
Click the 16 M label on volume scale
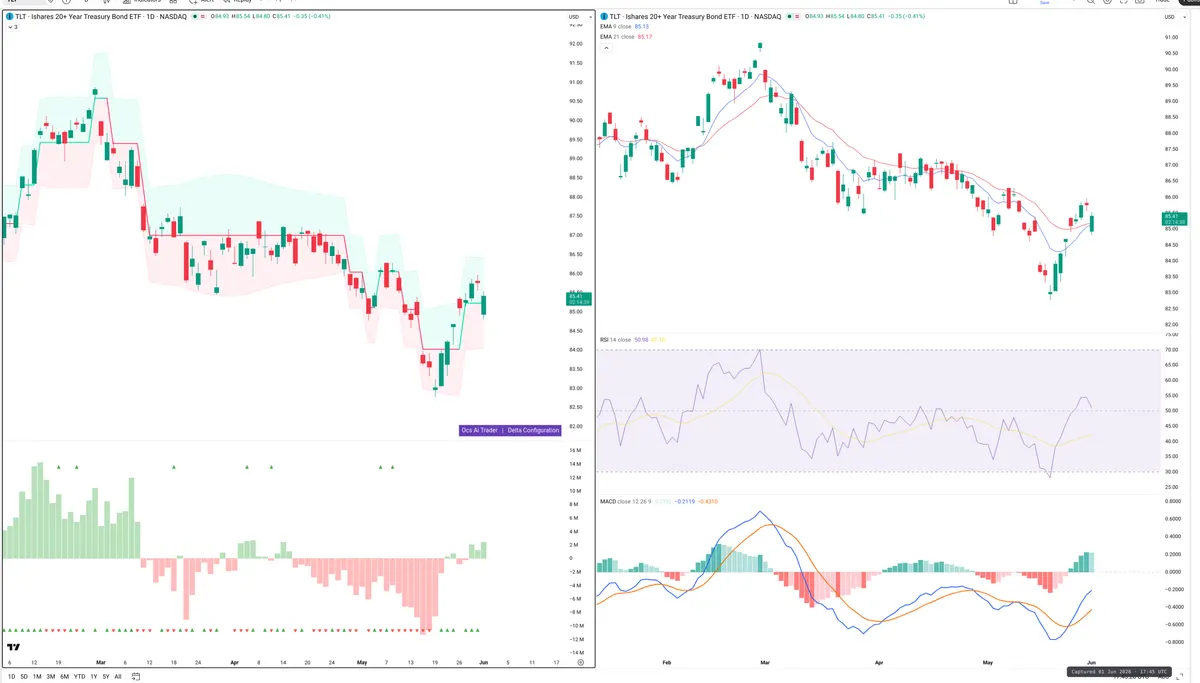coord(575,451)
